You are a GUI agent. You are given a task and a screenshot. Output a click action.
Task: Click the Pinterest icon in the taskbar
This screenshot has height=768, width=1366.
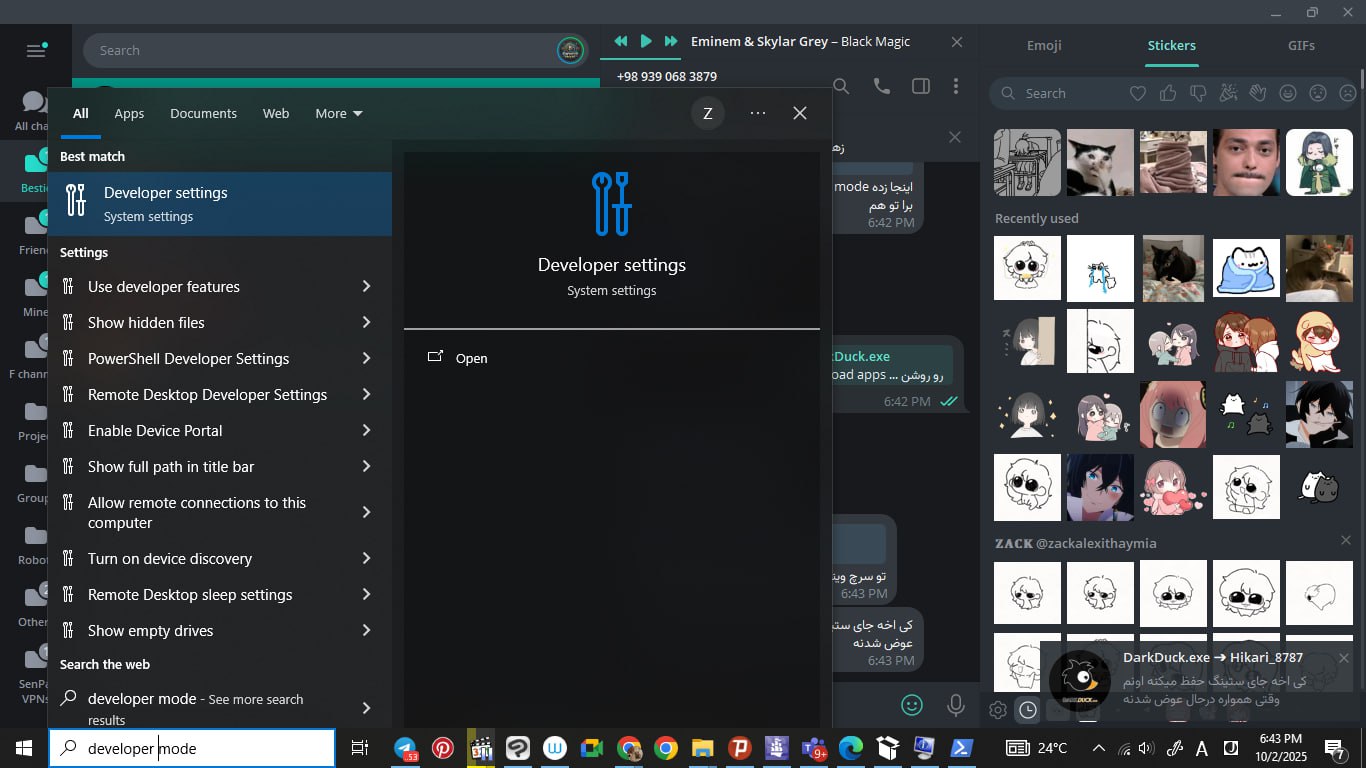click(443, 748)
